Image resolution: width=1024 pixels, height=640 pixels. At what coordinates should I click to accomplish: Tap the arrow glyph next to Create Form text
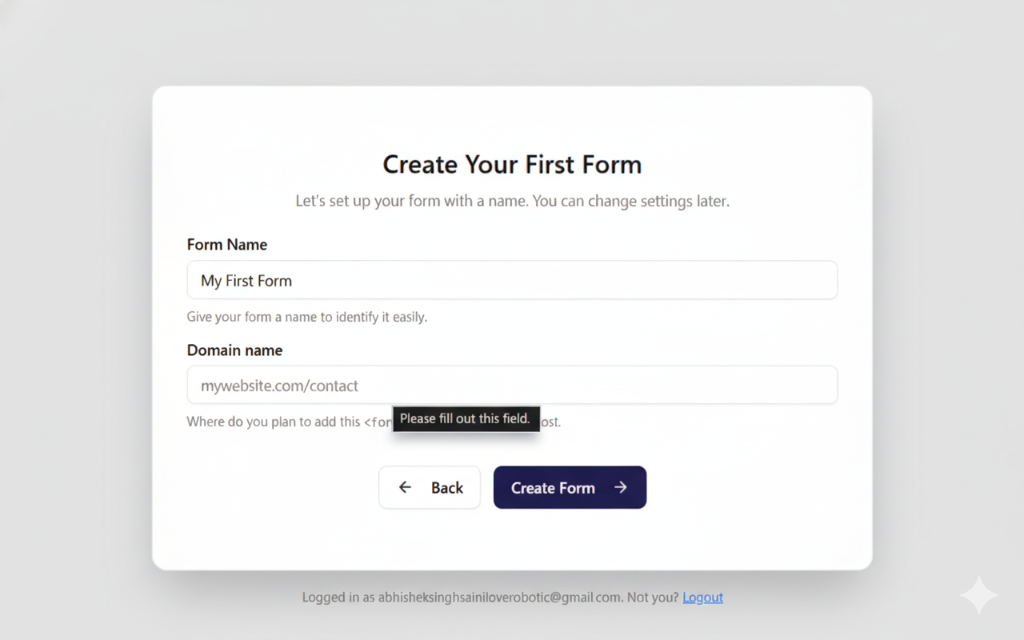pyautogui.click(x=619, y=487)
